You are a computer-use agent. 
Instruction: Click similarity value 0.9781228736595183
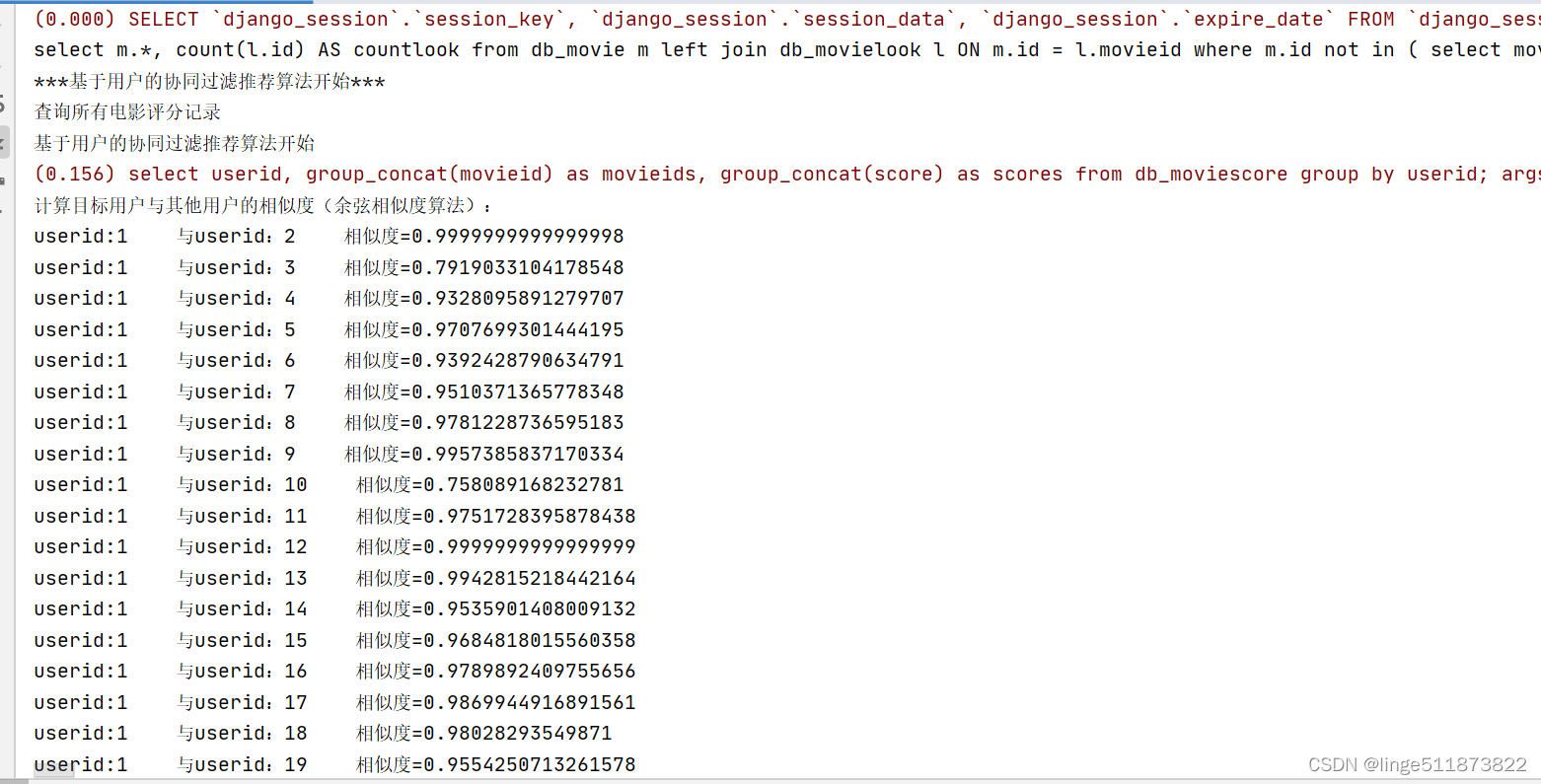(x=518, y=423)
